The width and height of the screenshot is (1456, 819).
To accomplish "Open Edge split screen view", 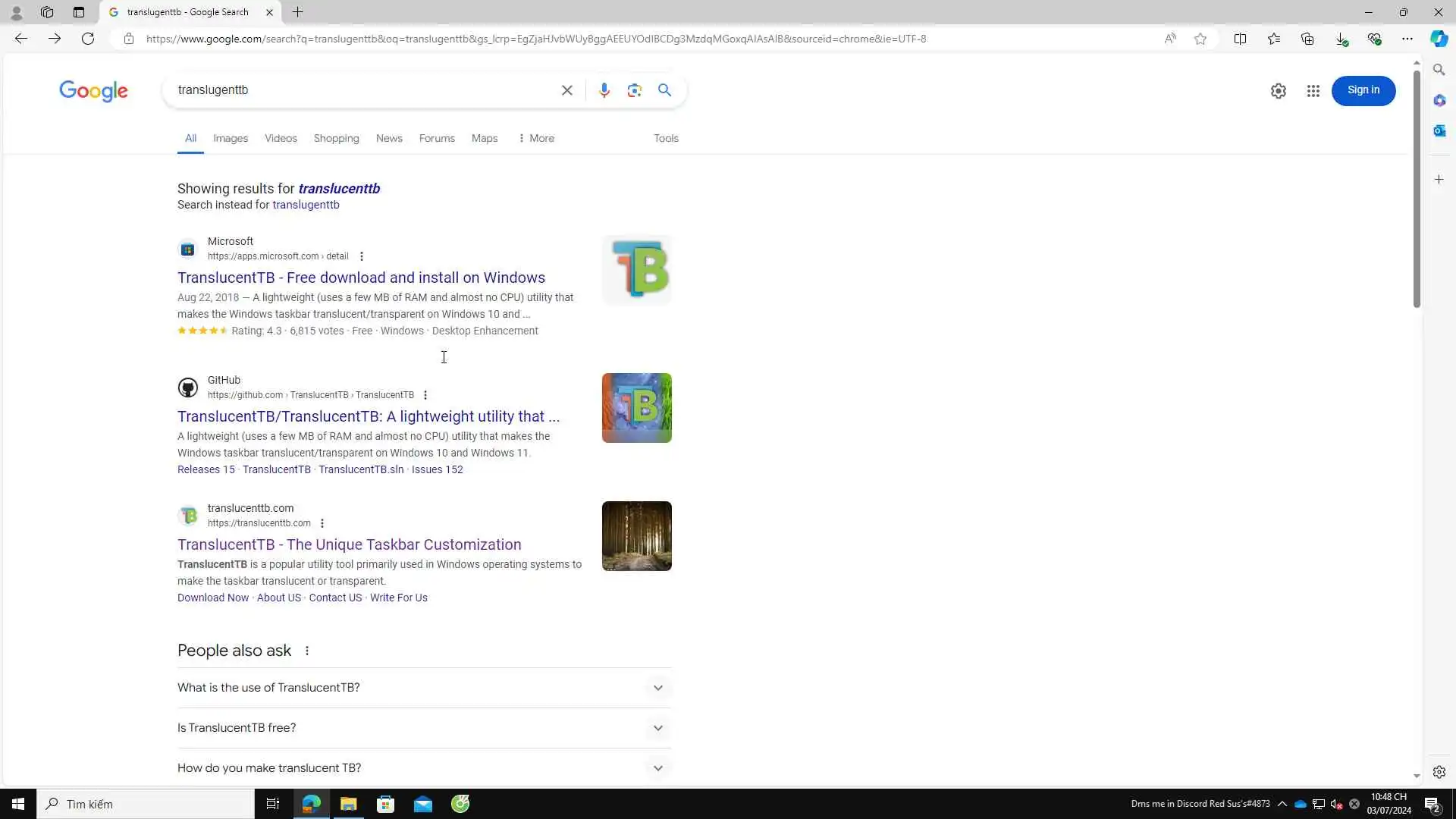I will click(x=1240, y=39).
